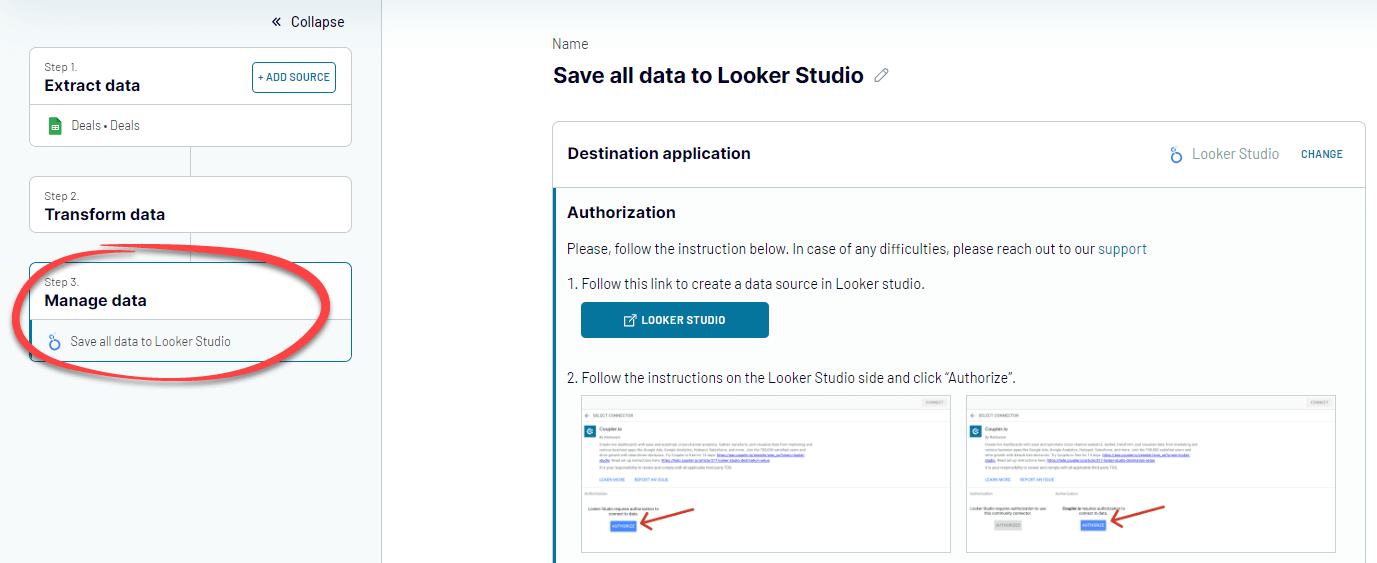This screenshot has height=563, width=1377.
Task: Click the Google Sheets icon next to Deals
Action: pyautogui.click(x=56, y=126)
